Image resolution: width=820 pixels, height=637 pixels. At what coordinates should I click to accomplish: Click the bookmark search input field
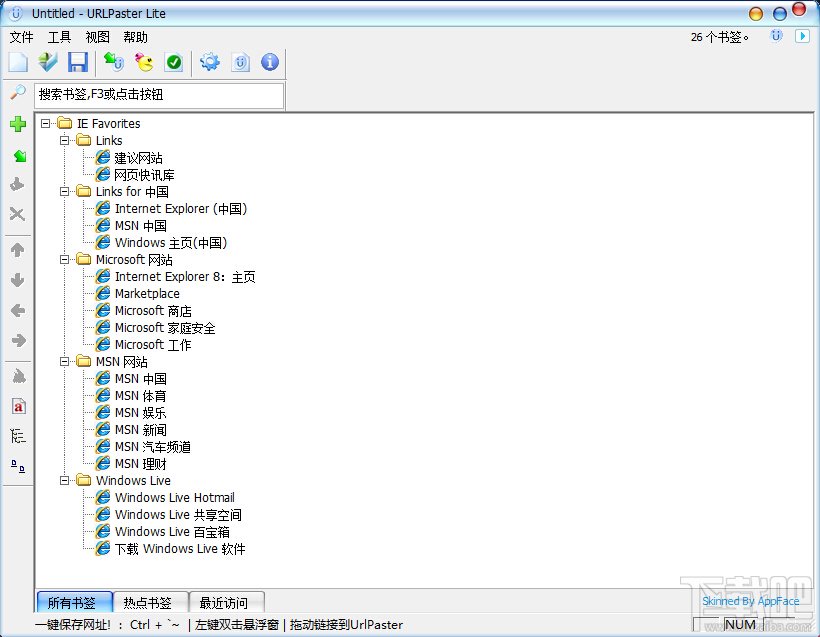159,95
